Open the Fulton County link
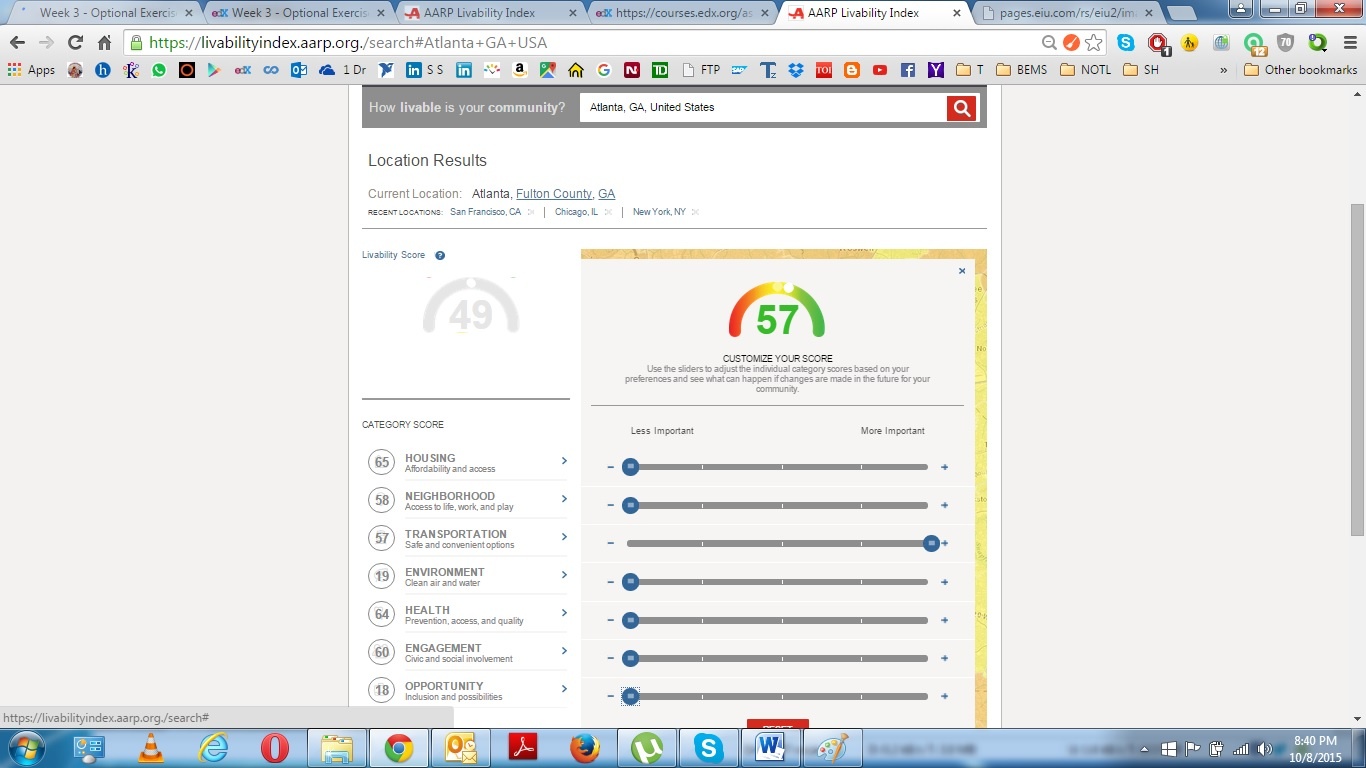The height and width of the screenshot is (768, 1366). click(x=554, y=194)
